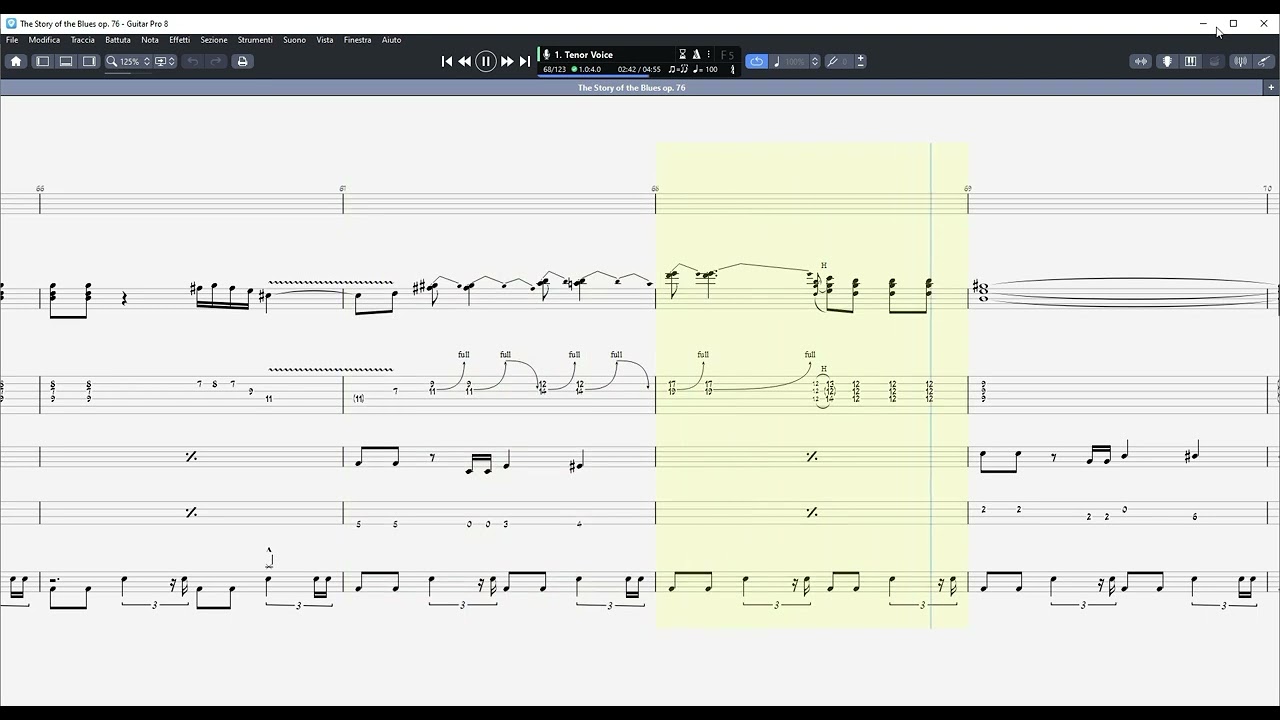Open the Effetti menu
Screen dimensions: 1280x720
pos(180,40)
